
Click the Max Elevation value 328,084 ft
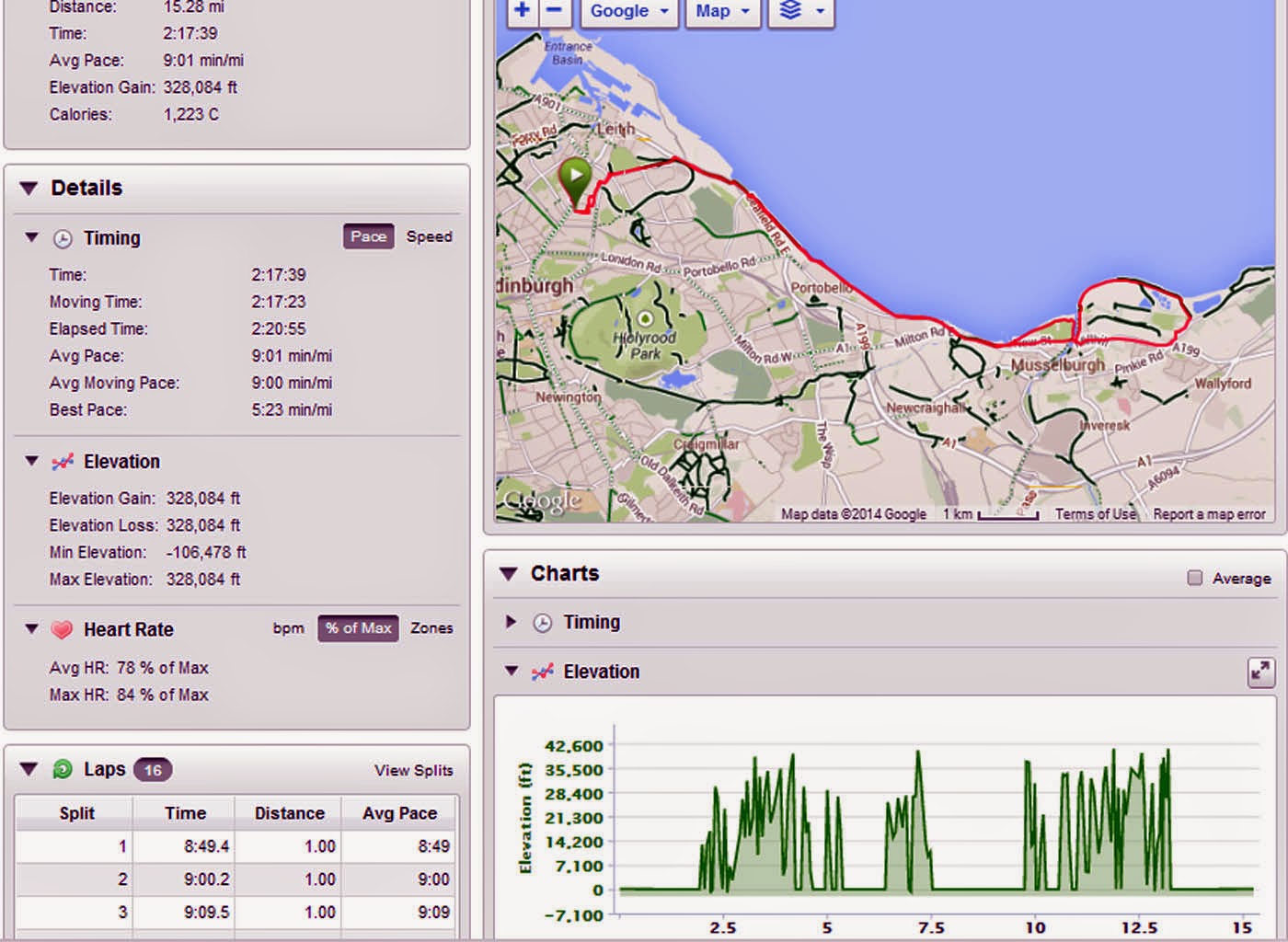[x=203, y=580]
